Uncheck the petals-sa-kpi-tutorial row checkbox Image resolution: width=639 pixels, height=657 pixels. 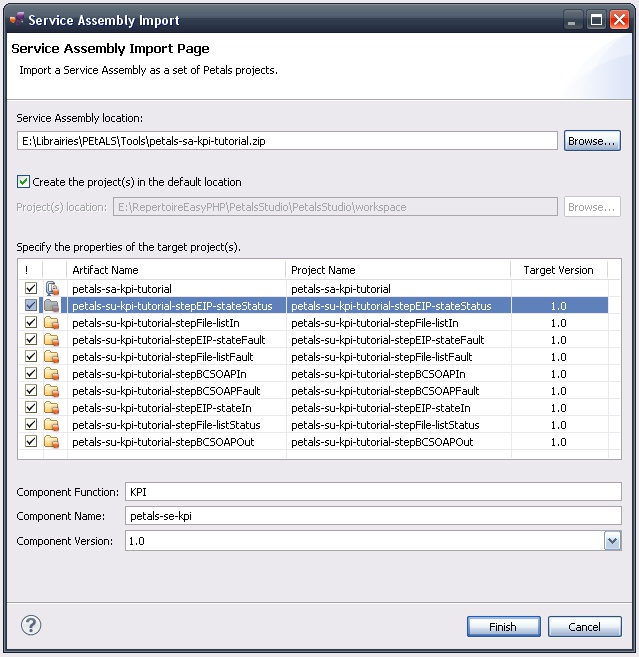[x=30, y=289]
